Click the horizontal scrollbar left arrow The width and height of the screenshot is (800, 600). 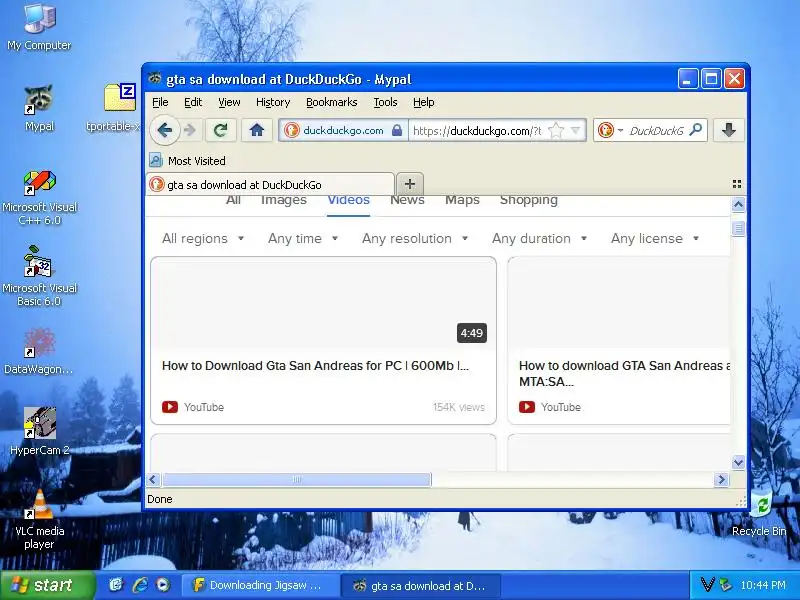[x=154, y=480]
